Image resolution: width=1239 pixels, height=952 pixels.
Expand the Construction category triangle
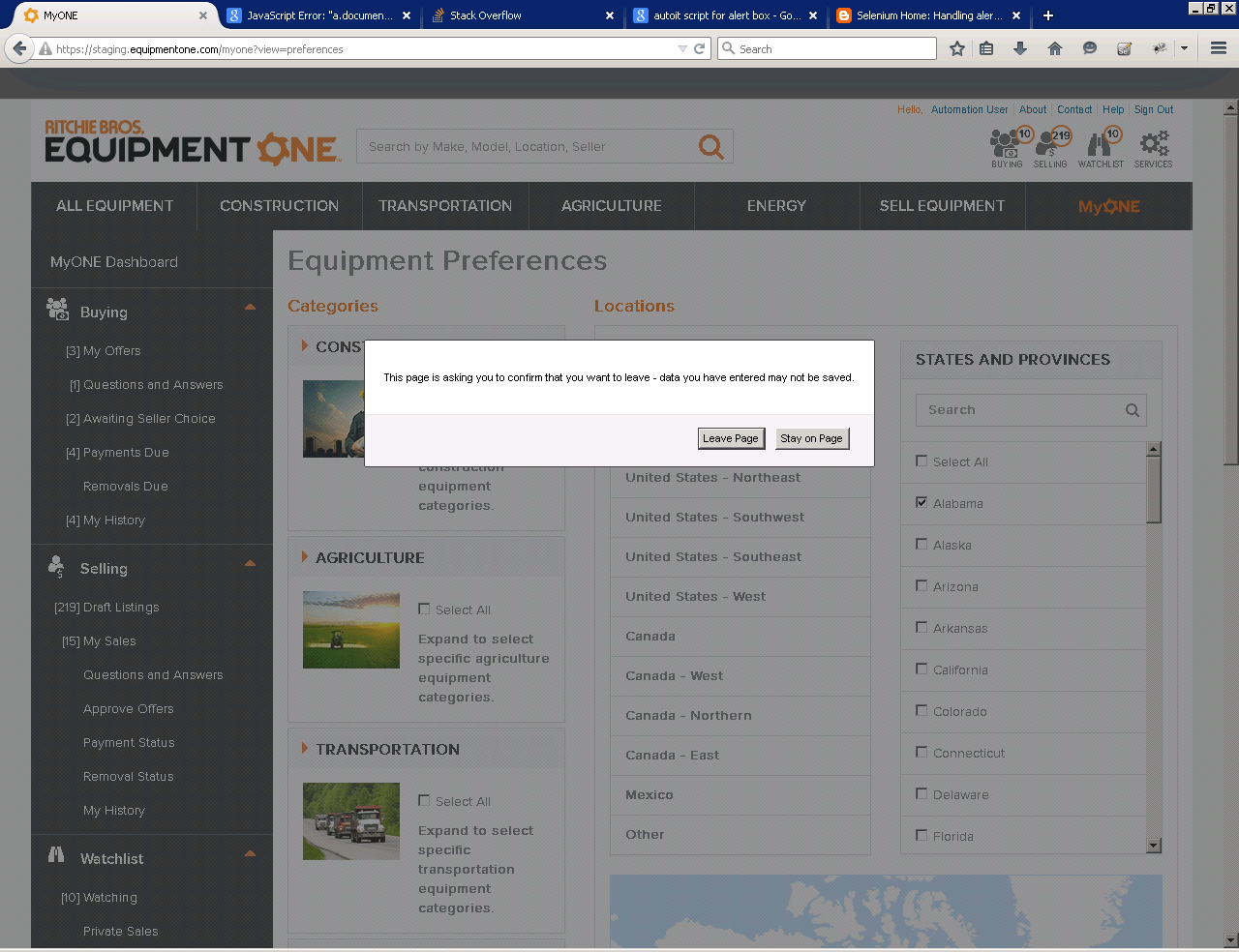(305, 346)
